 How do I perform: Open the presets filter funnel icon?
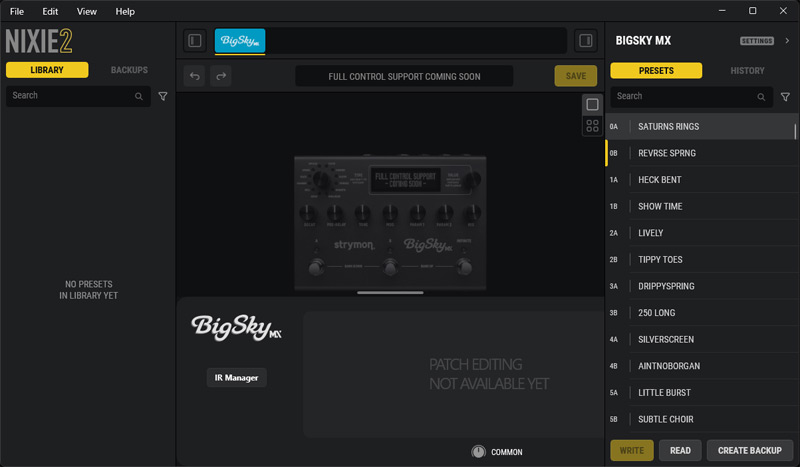[785, 97]
